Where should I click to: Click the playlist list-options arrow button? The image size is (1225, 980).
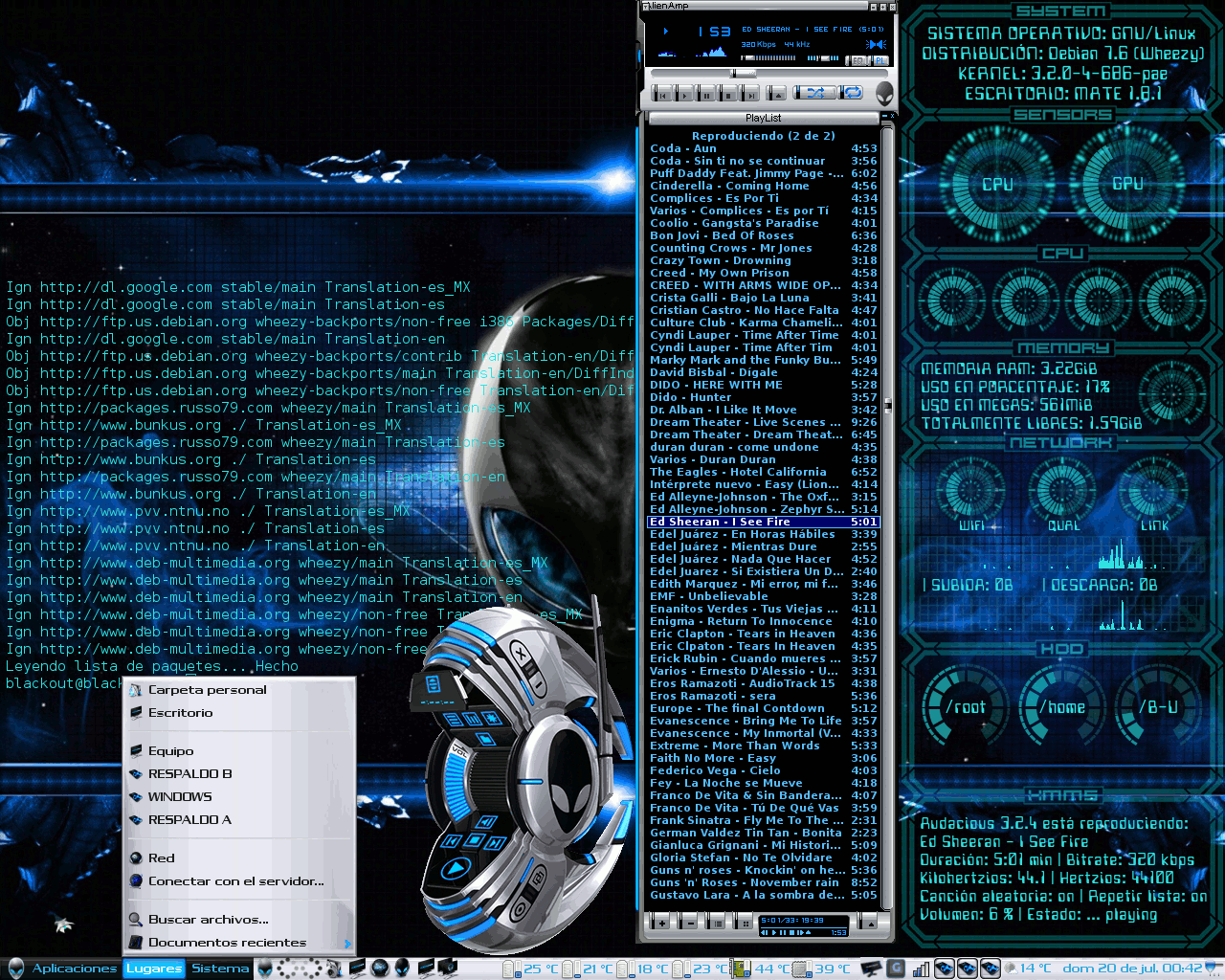point(868,923)
